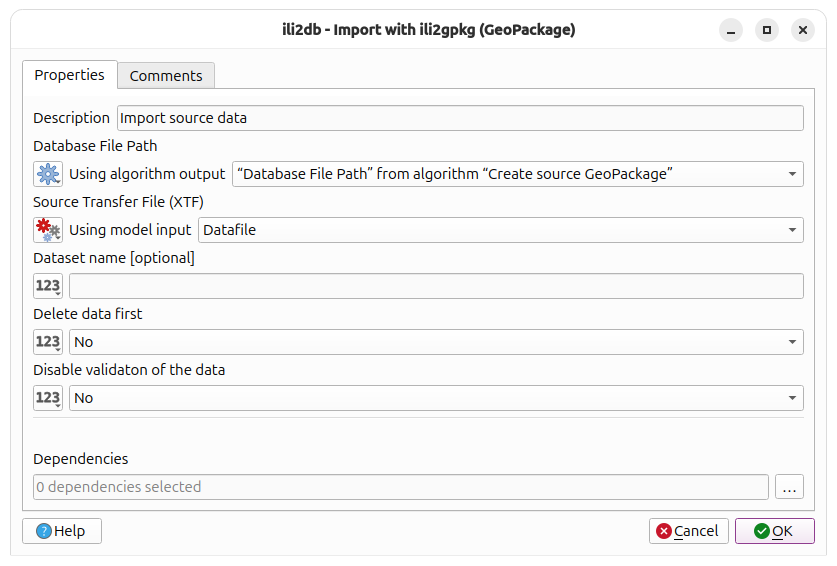Expand the Delete data first dropdown

436,342
